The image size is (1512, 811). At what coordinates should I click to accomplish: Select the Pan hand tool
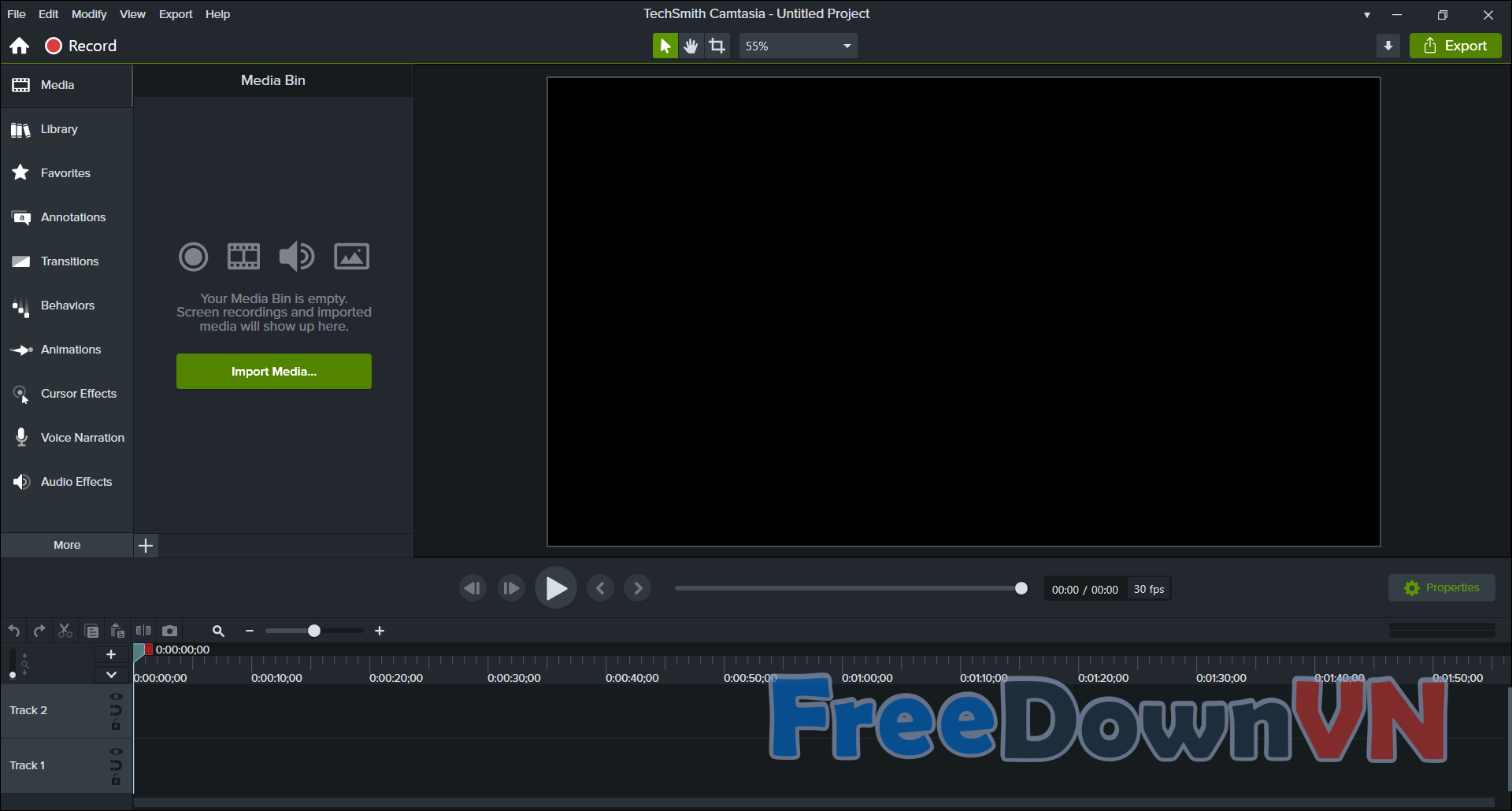pos(691,46)
